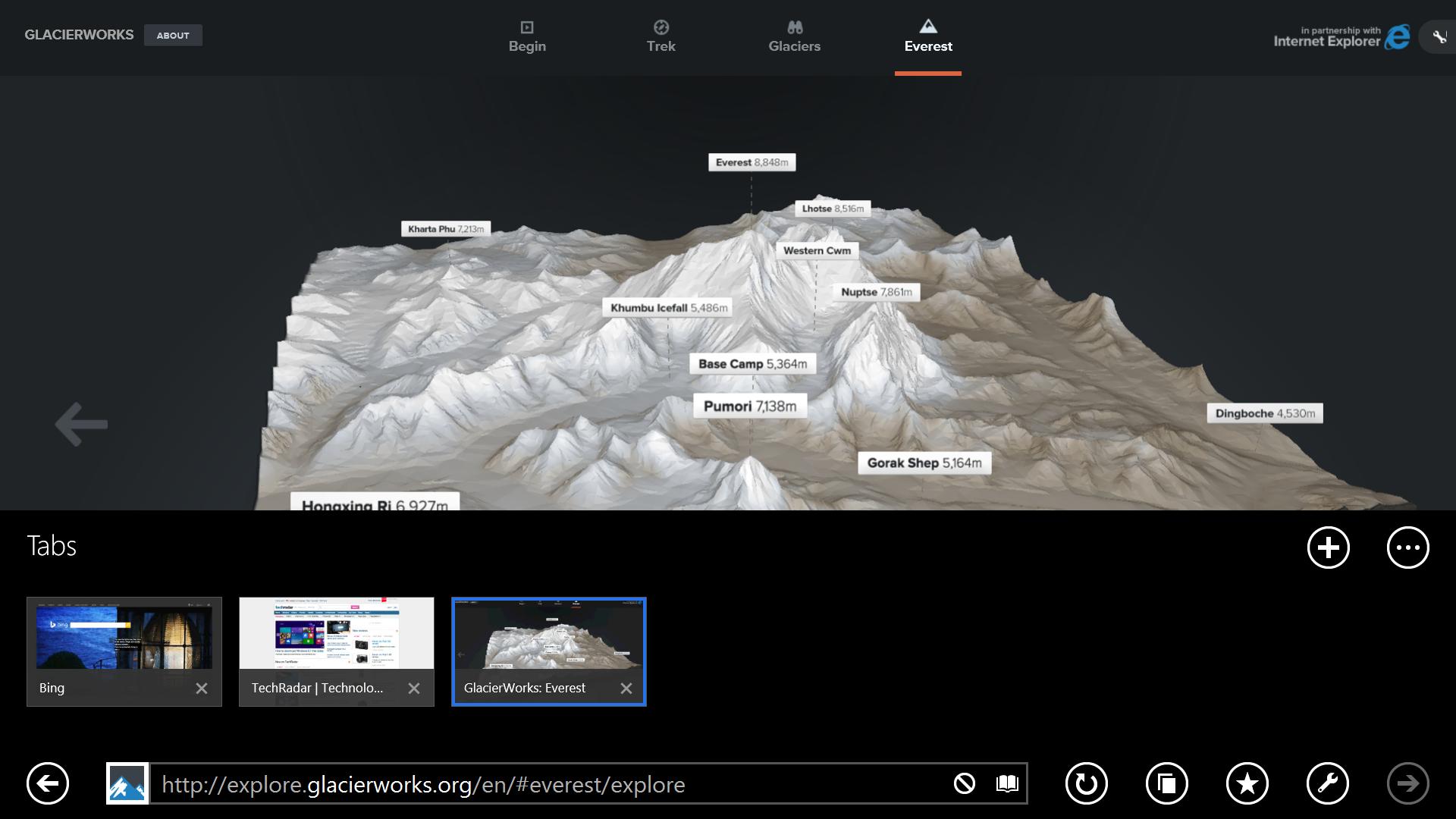The image size is (1456, 819).
Task: Open page tools with the wrench button
Action: 1328,783
